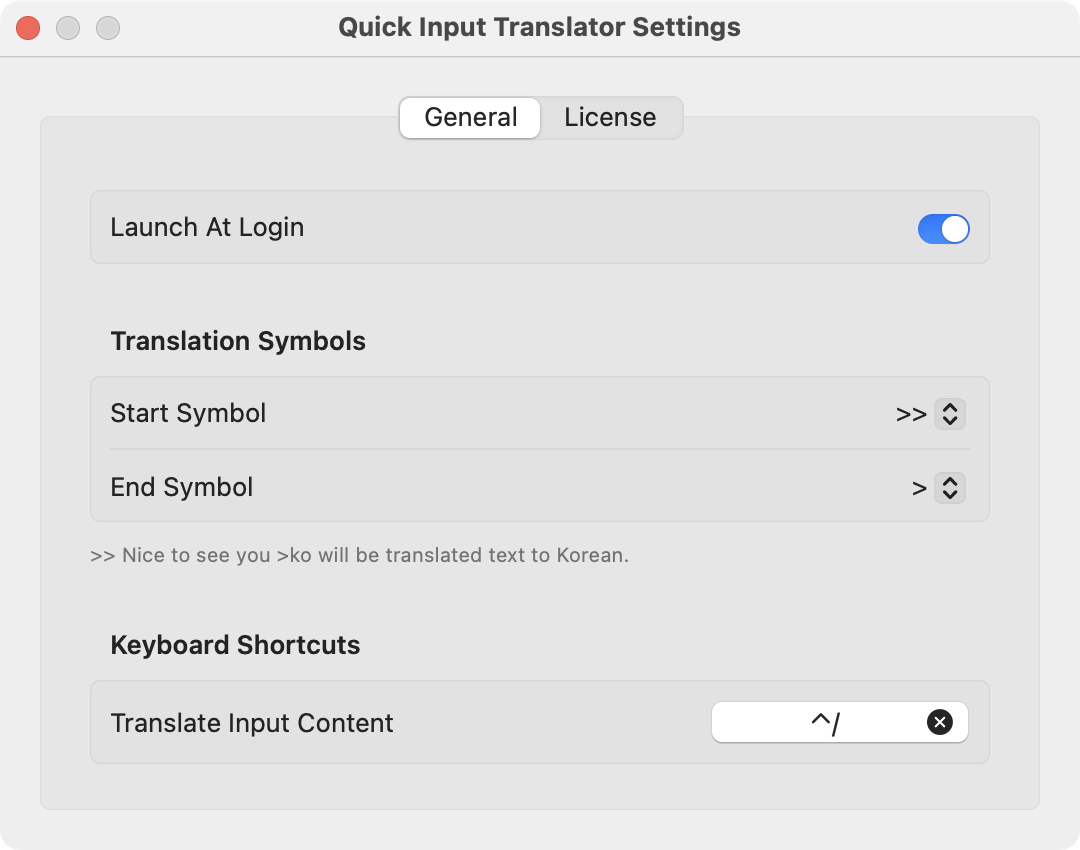Click the Translation Symbols heading
Screen dimensions: 1080x850
click(238, 341)
